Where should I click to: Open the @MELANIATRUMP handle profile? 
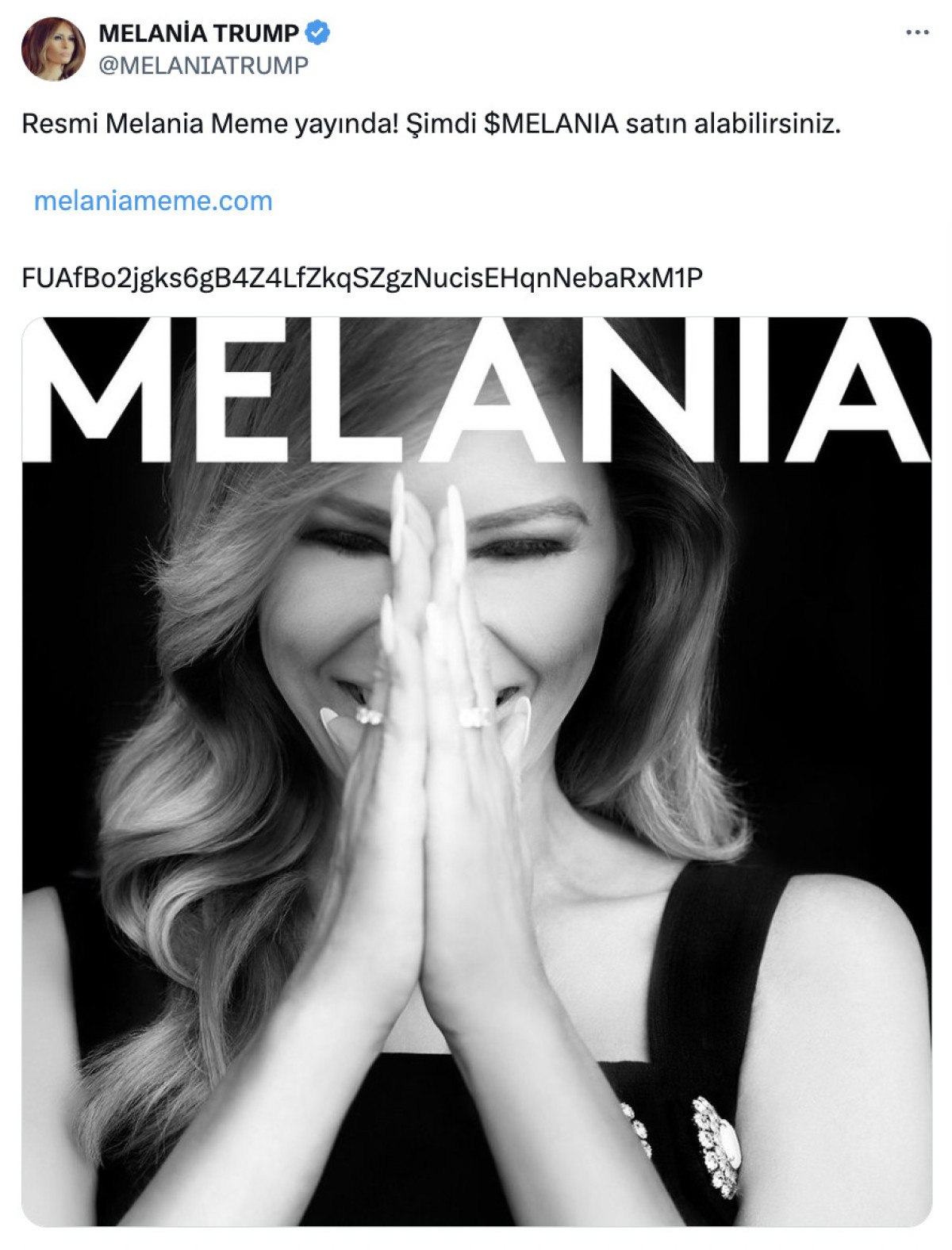[x=203, y=65]
